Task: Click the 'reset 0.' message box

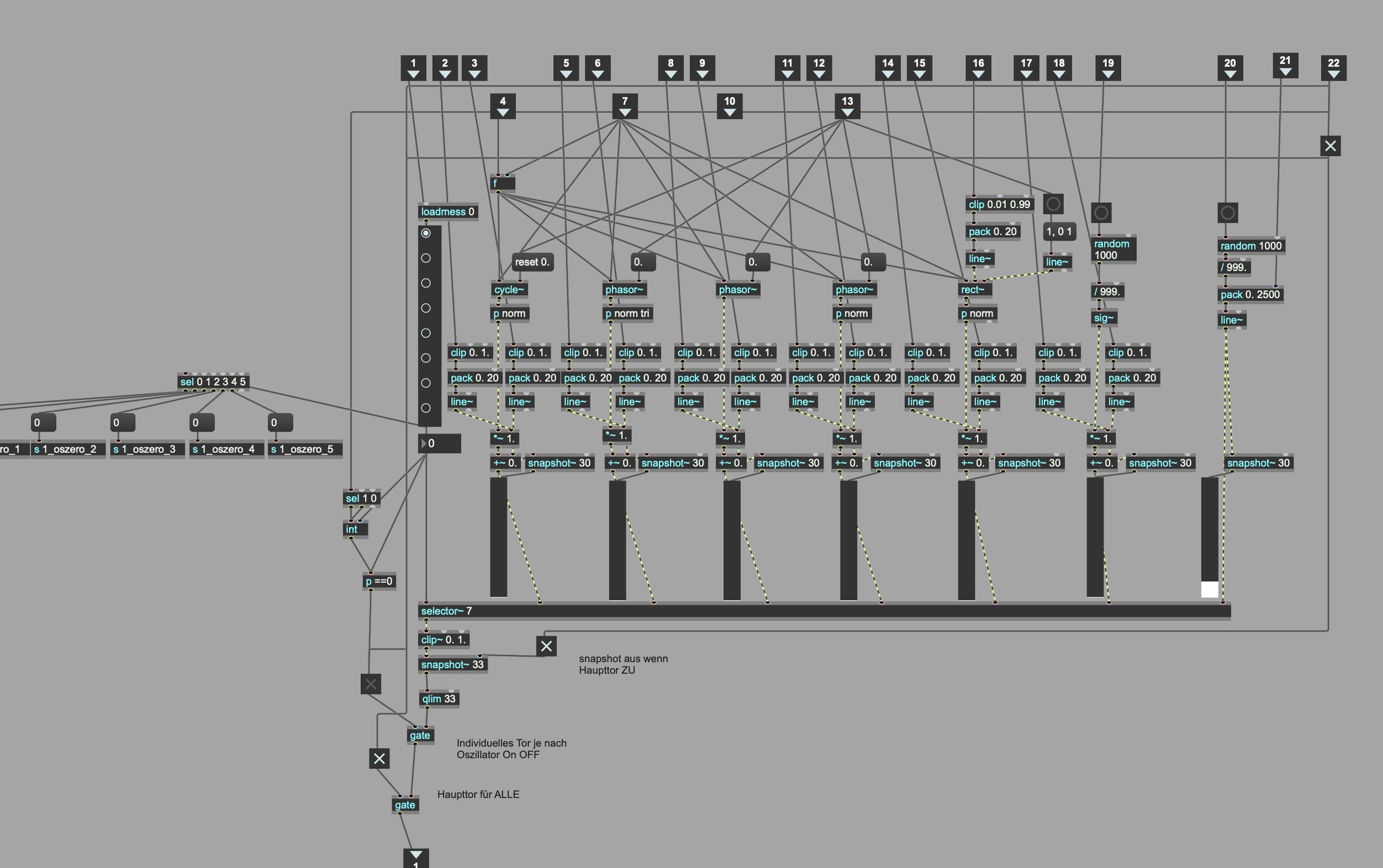Action: point(532,262)
